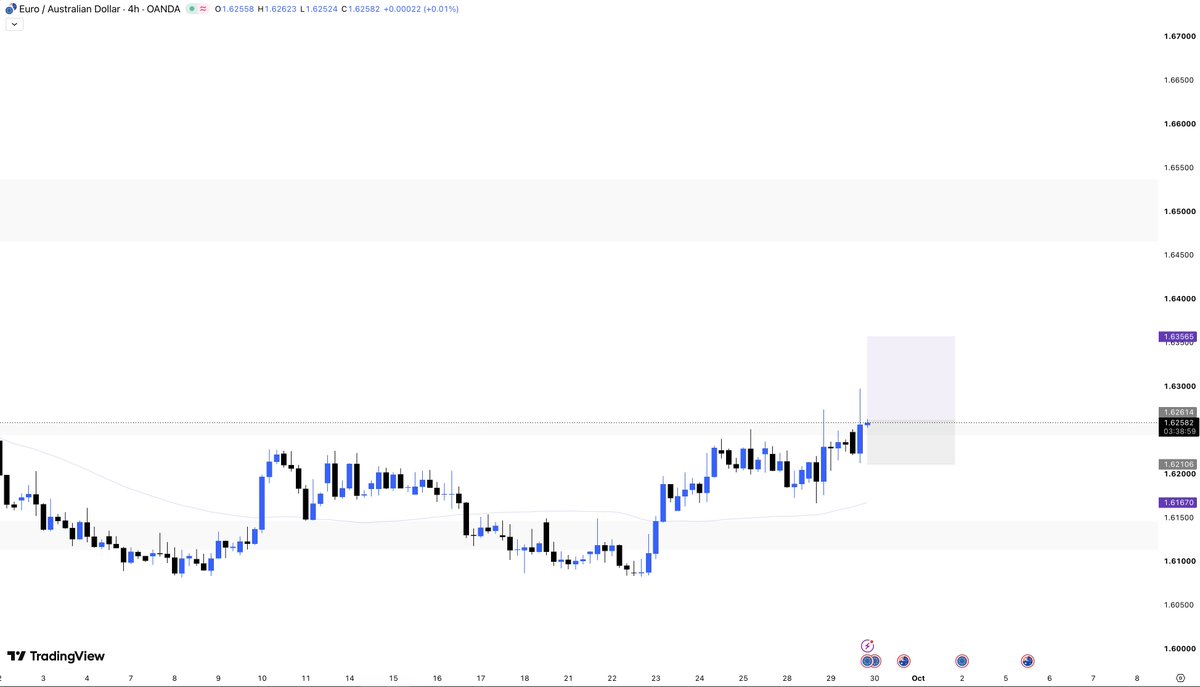Click the open value O1.62558
Image resolution: width=1200 pixels, height=687 pixels.
coord(235,8)
